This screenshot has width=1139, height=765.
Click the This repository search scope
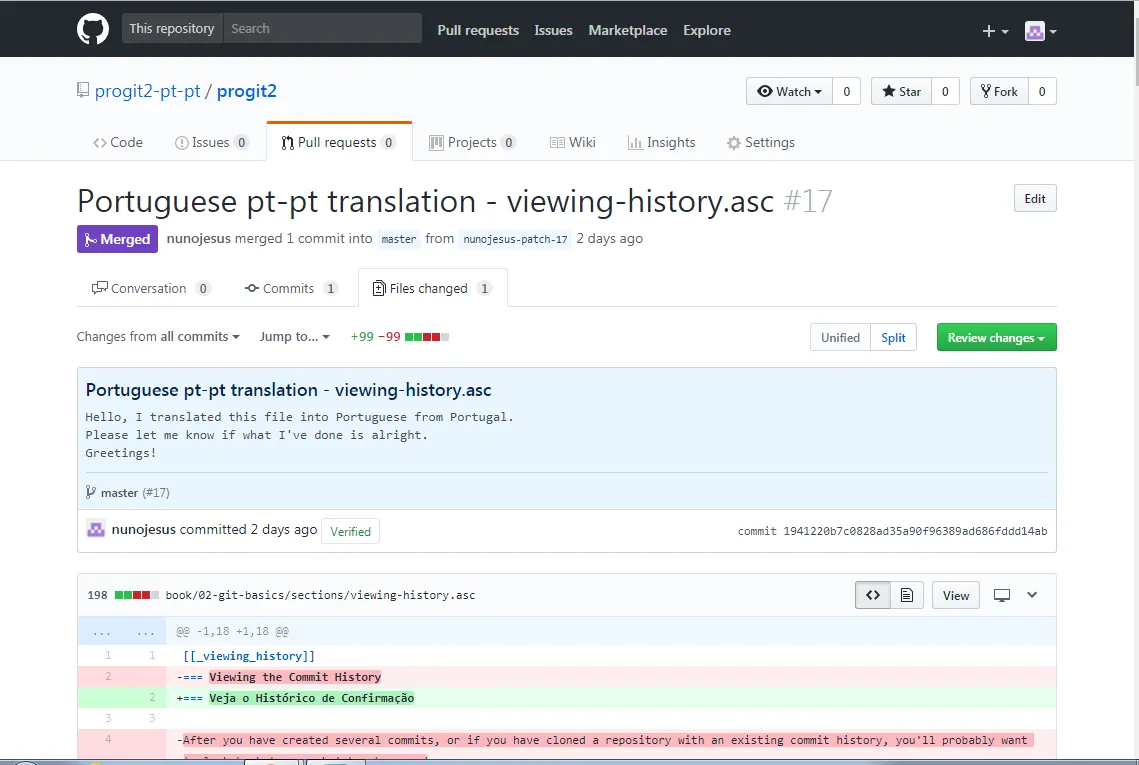coord(172,28)
